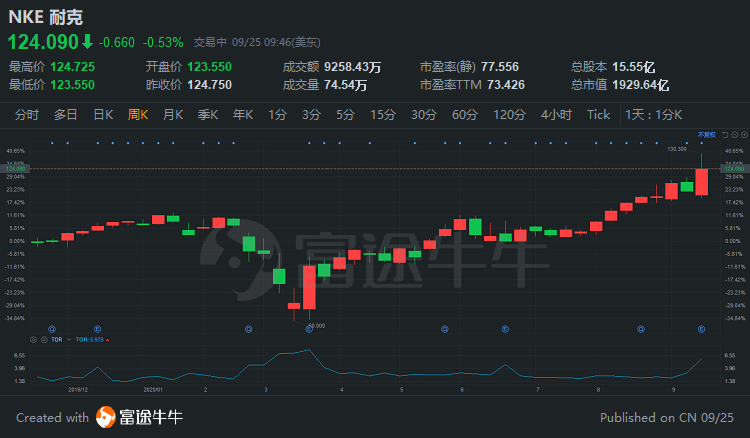Click the 2020/01 date axis label
The height and width of the screenshot is (438, 750).
coord(153,390)
